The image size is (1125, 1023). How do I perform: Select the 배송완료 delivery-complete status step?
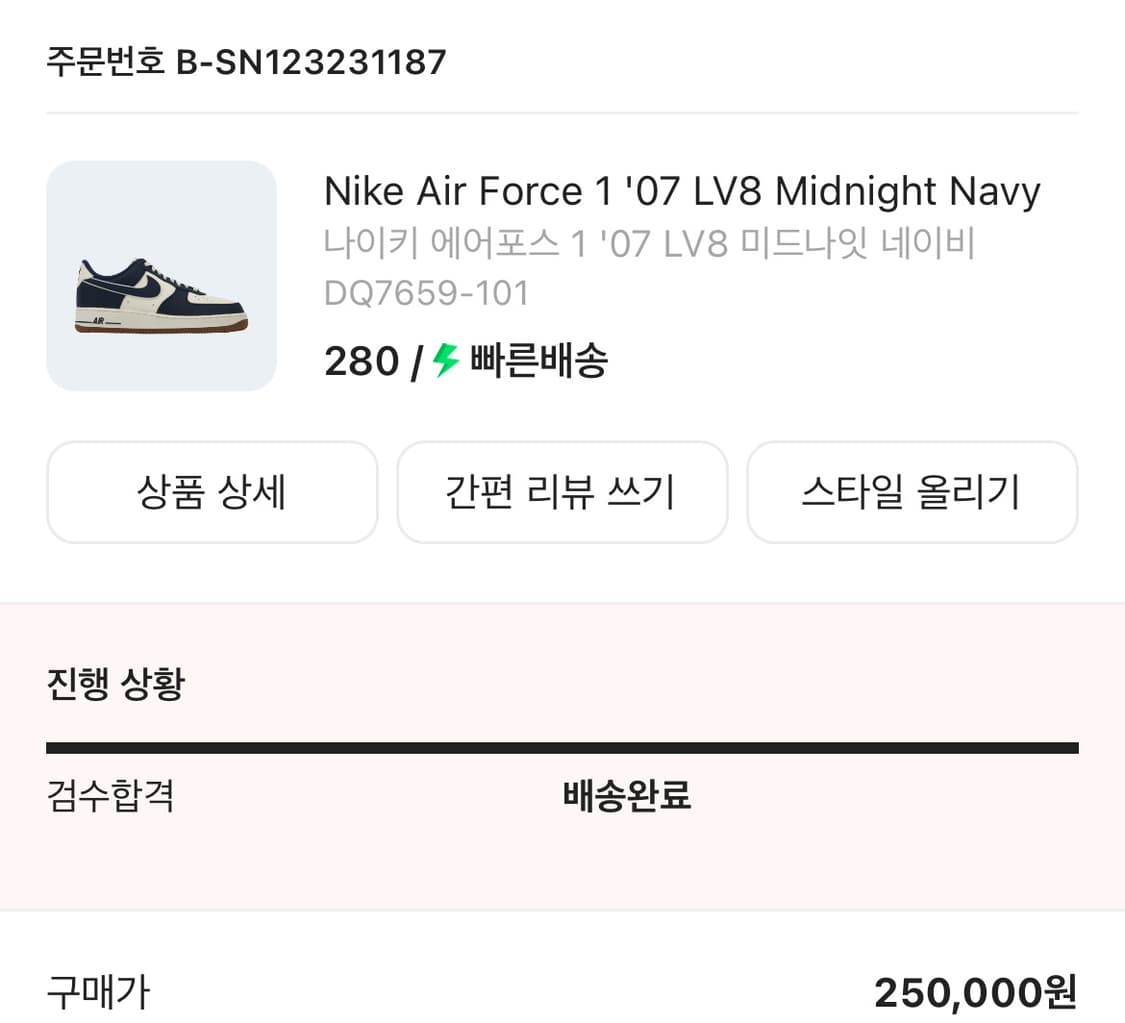point(625,797)
